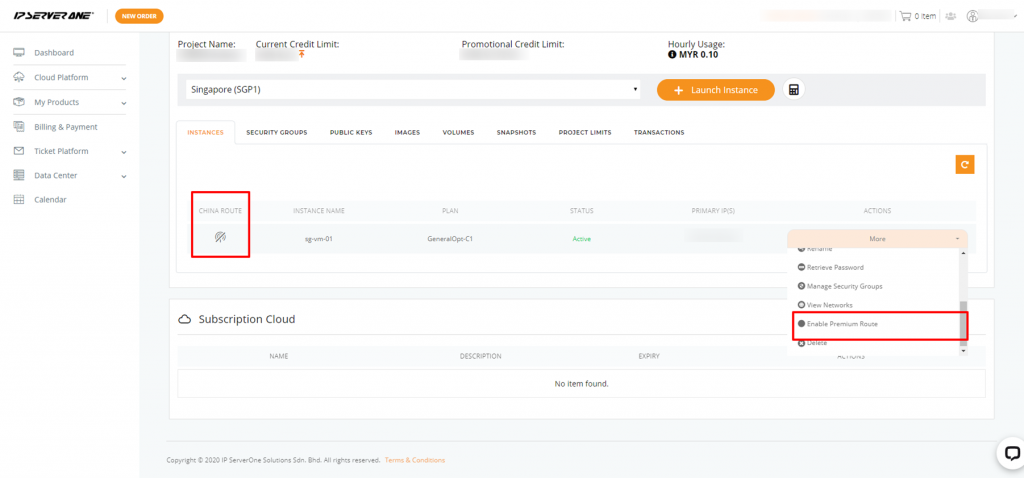Switch to the Project Limits tab
1024x478 pixels.
584,133
